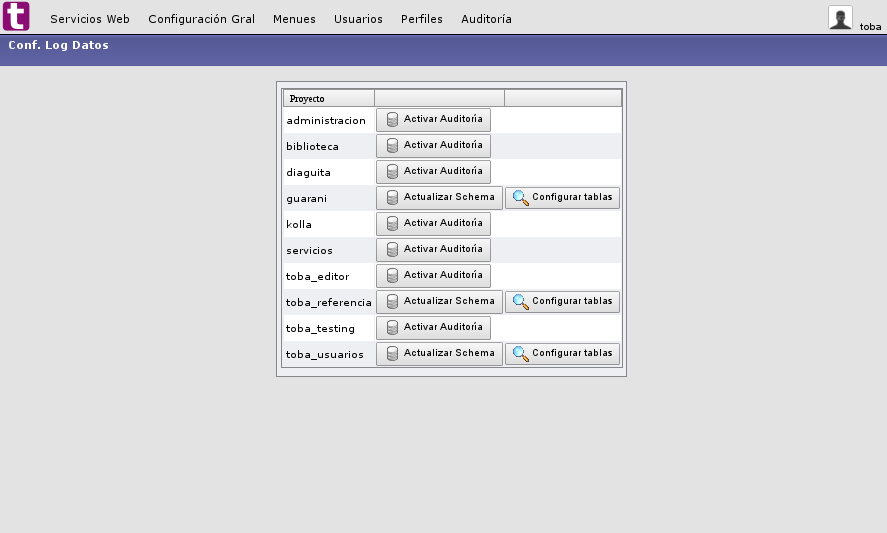Update schema for toba_referencia project

tap(440, 302)
